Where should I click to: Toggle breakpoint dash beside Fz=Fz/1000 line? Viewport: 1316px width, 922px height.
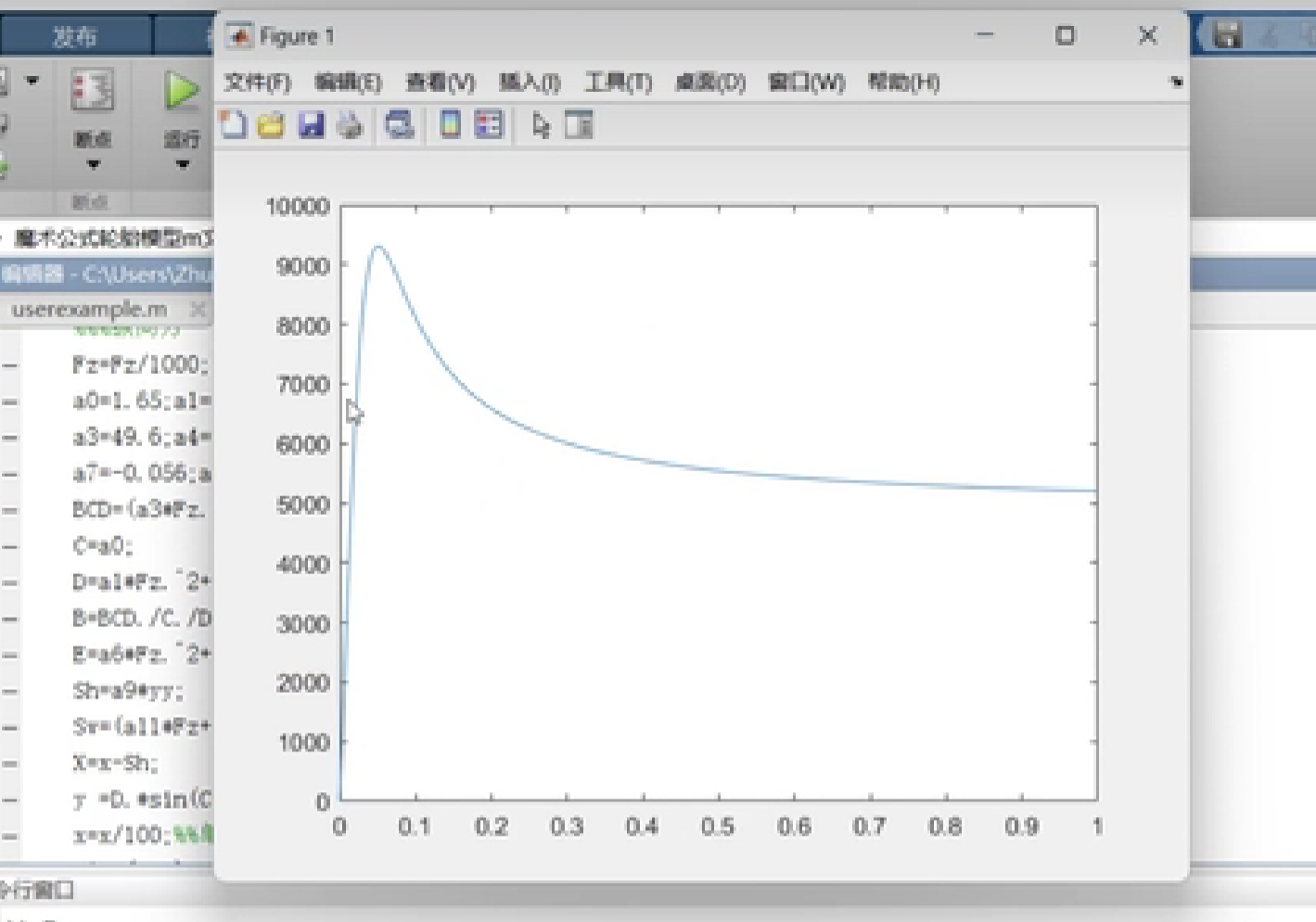(x=9, y=365)
